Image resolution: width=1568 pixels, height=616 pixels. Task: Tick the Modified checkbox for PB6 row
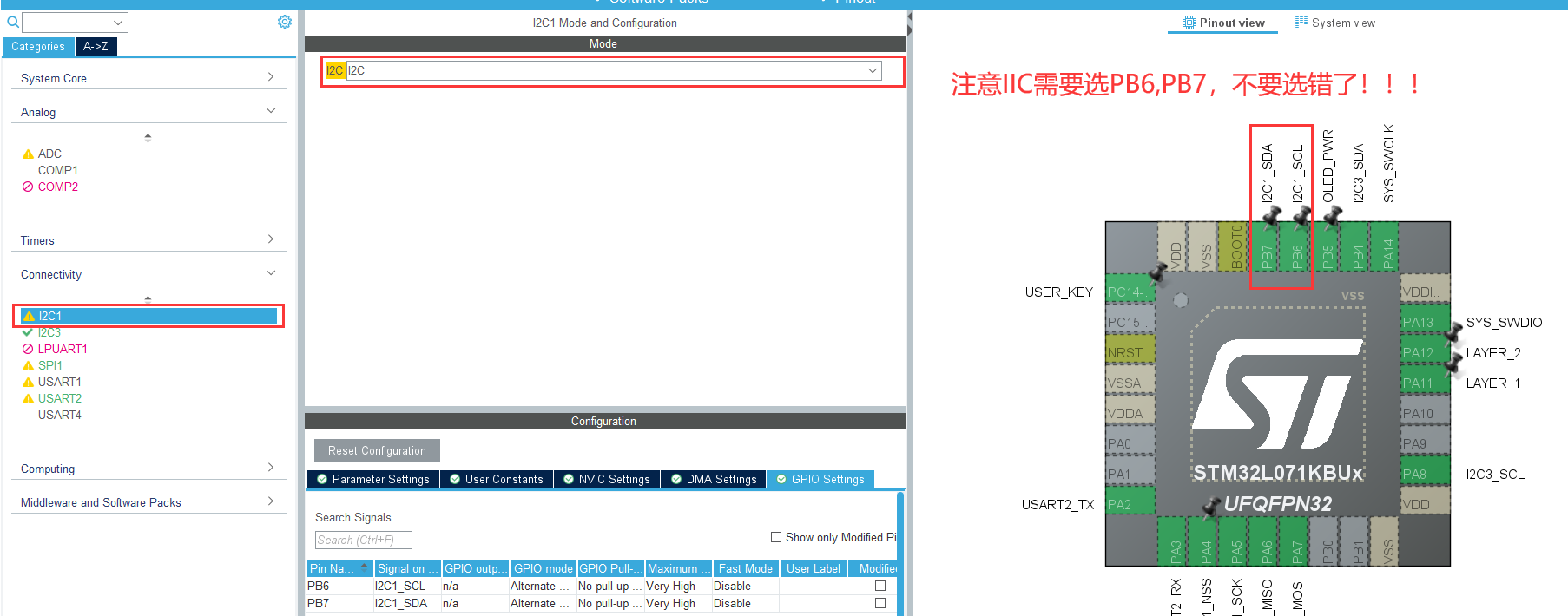point(880,586)
